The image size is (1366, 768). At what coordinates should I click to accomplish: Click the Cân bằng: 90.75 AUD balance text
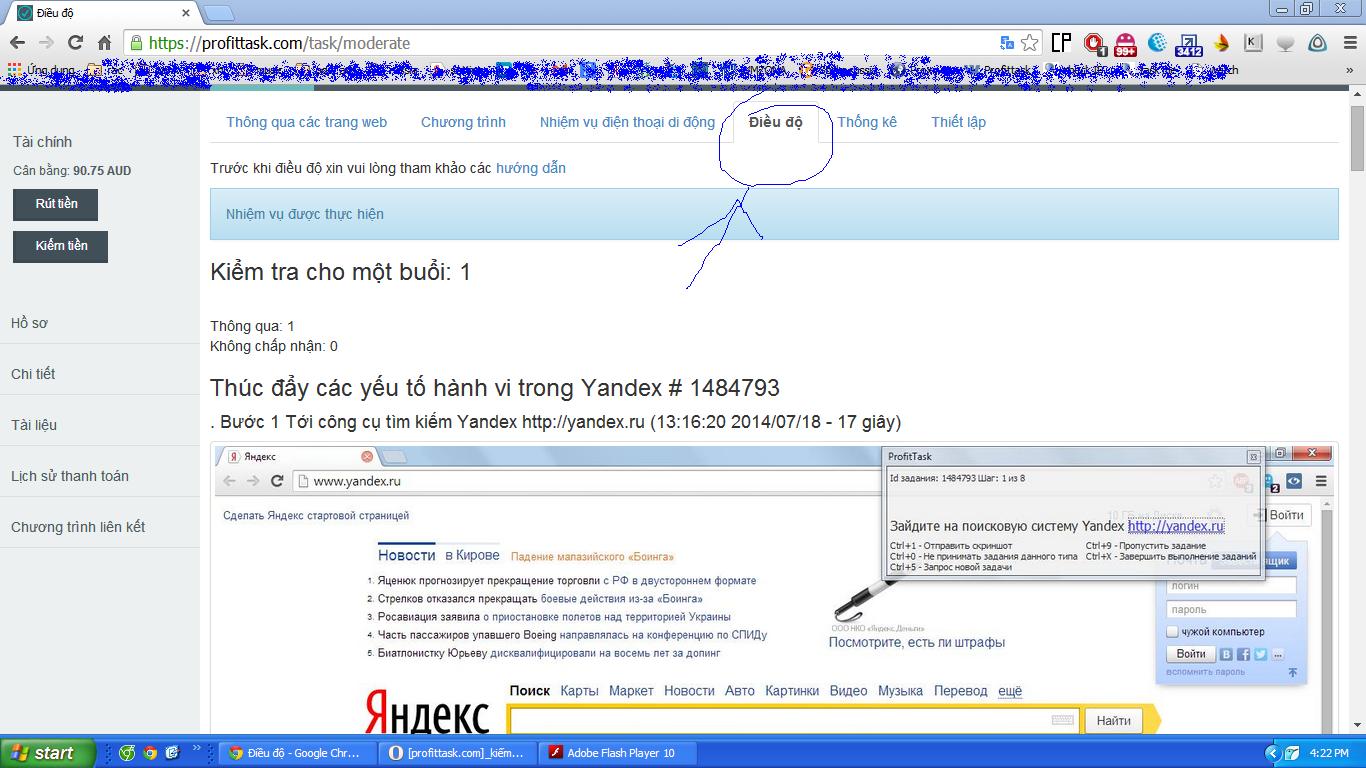(72, 171)
